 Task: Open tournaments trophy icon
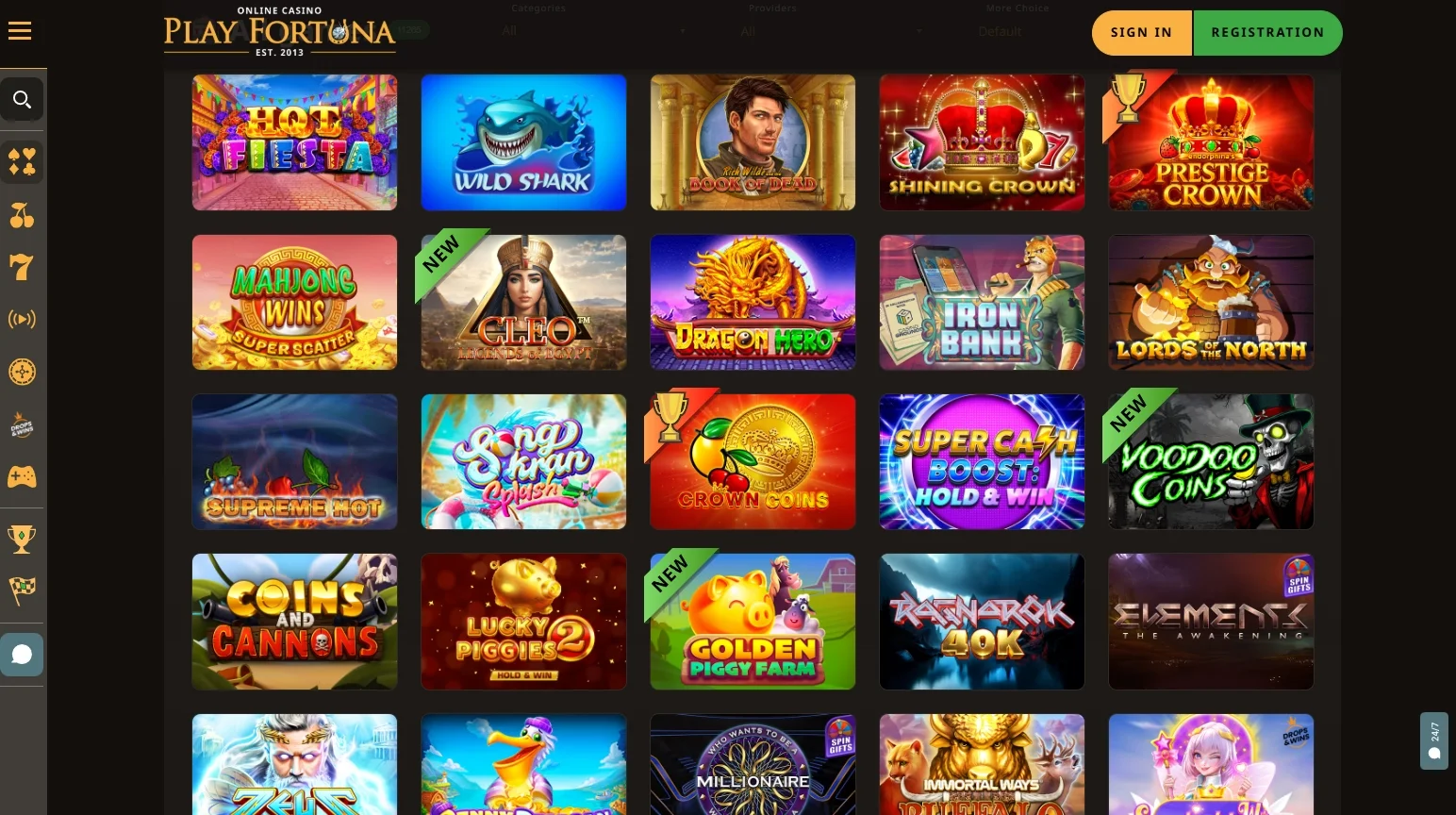pos(22,539)
